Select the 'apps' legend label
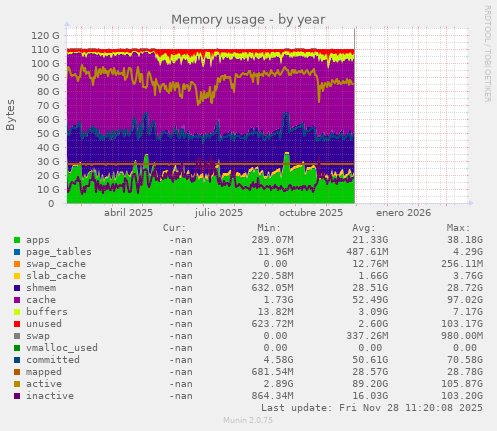The width and height of the screenshot is (497, 431). [38, 240]
